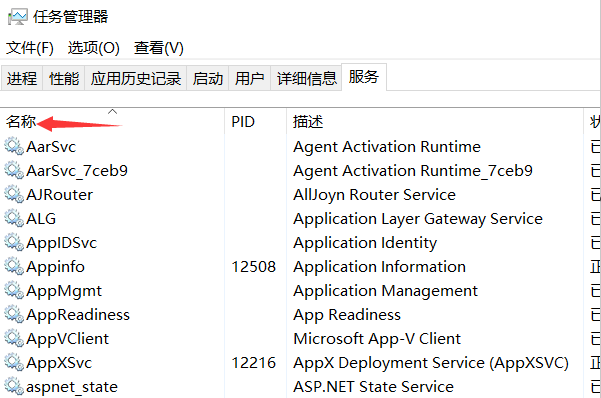Select the AarSvc_7ceb9 service name
This screenshot has height=398, width=601.
77,171
